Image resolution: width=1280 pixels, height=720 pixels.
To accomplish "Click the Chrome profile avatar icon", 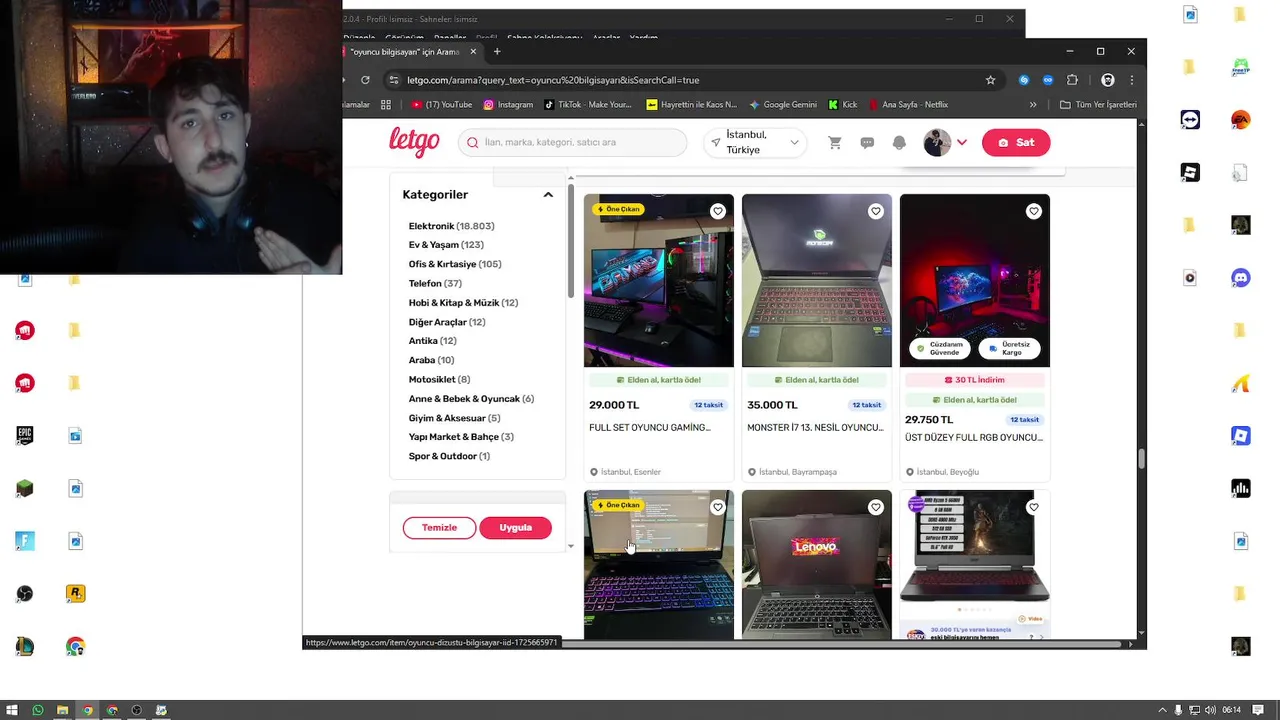I will coord(1107,80).
